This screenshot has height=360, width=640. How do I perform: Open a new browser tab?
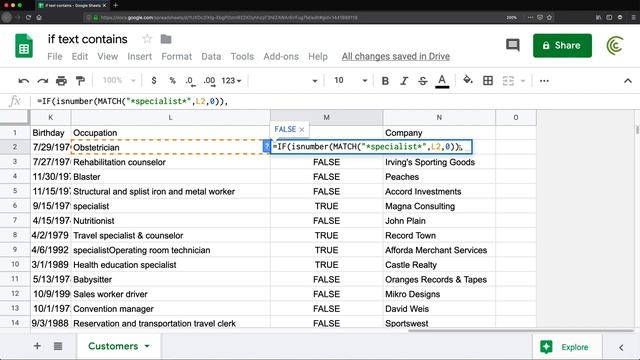pos(116,5)
